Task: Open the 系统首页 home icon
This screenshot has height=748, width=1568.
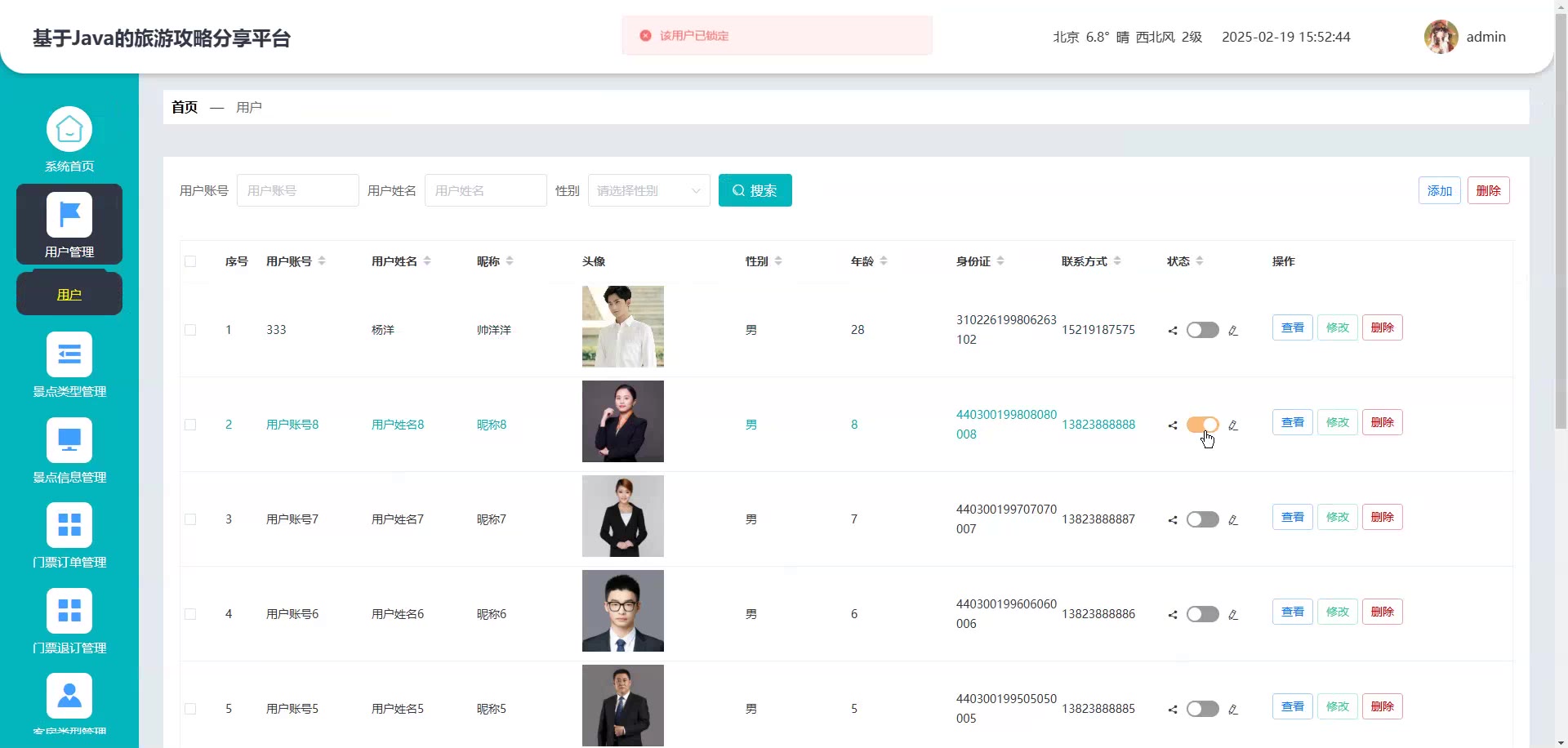Action: (x=69, y=129)
